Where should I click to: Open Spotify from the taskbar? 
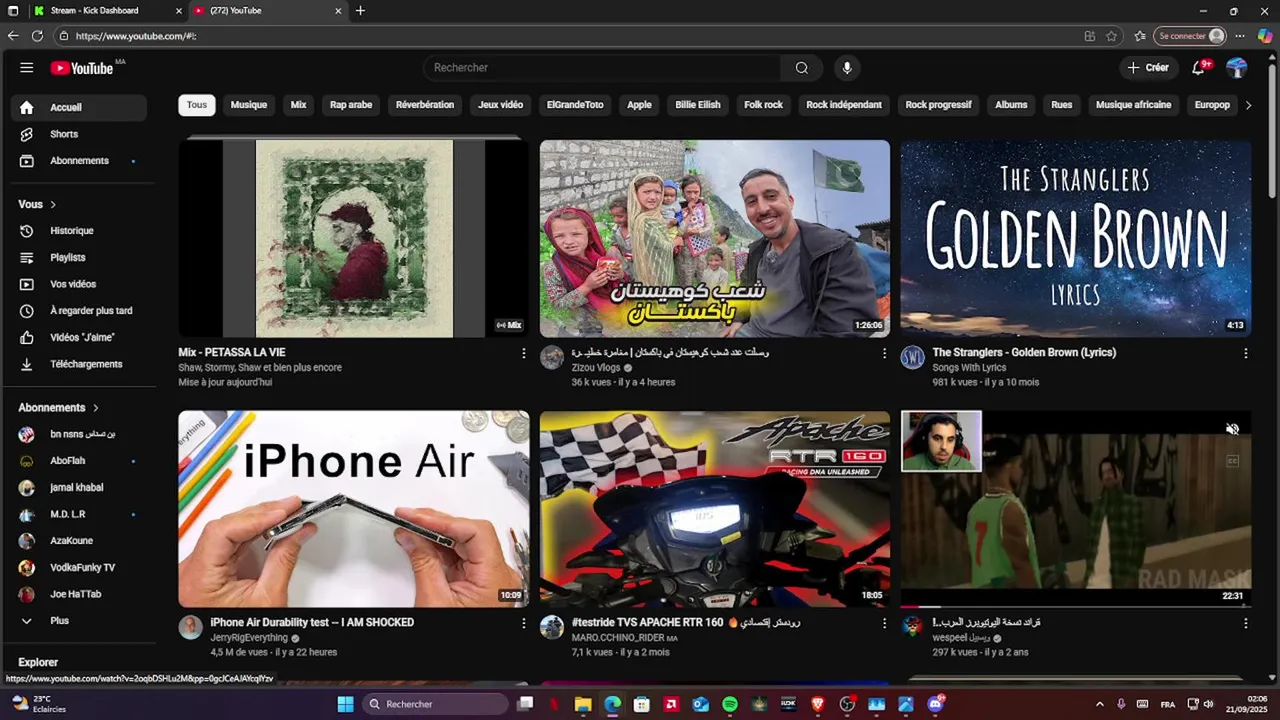730,704
